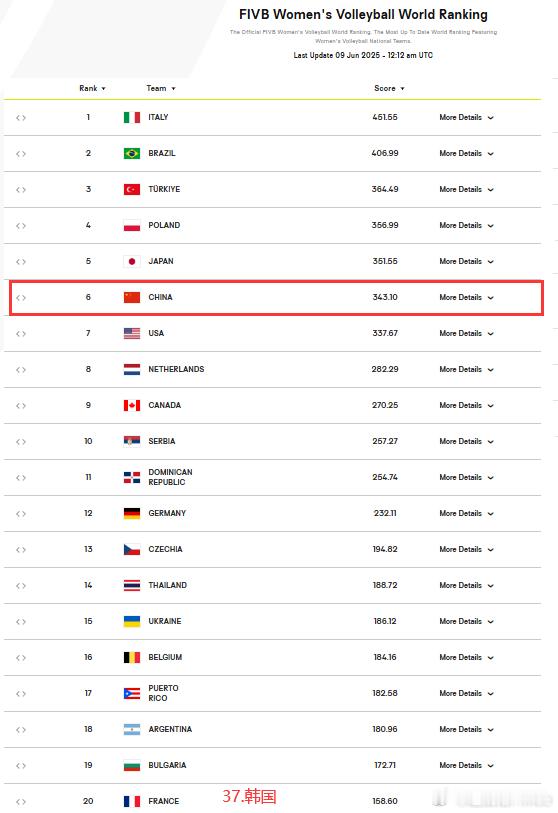Click the Argentina flag icon
Screen dimensions: 558x813
(x=132, y=730)
